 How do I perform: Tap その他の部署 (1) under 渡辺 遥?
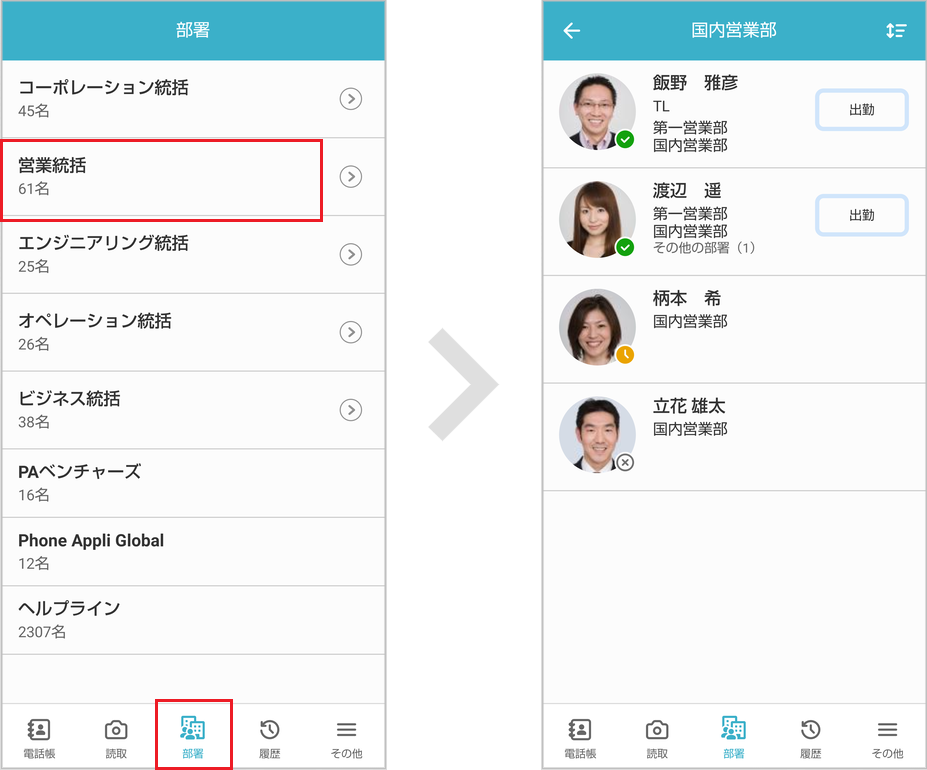coord(704,248)
